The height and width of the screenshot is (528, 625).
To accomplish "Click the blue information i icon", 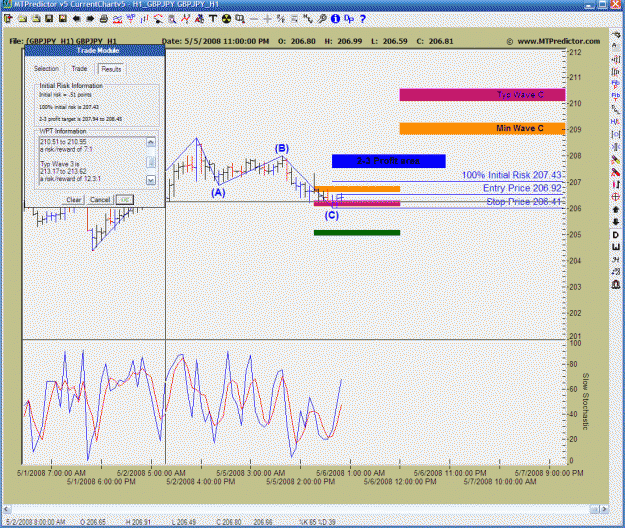I will click(x=335, y=19).
